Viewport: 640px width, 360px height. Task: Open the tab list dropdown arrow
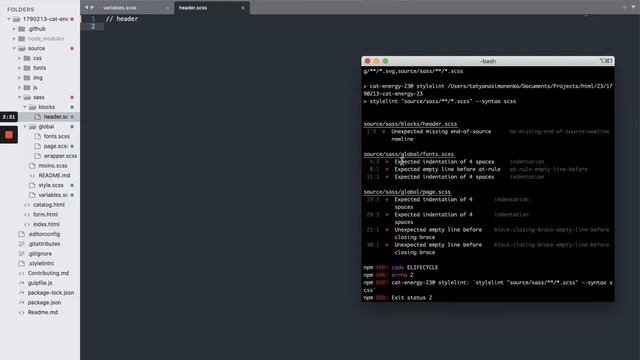(633, 7)
